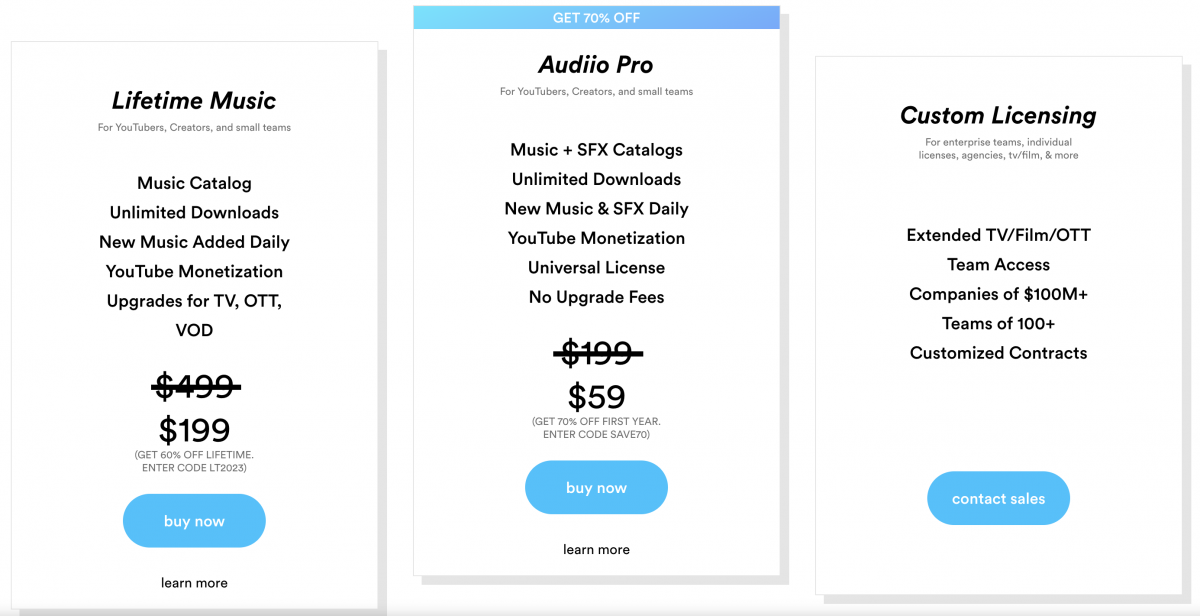Click the ENTER CODE LT2023 promo text

(x=194, y=467)
